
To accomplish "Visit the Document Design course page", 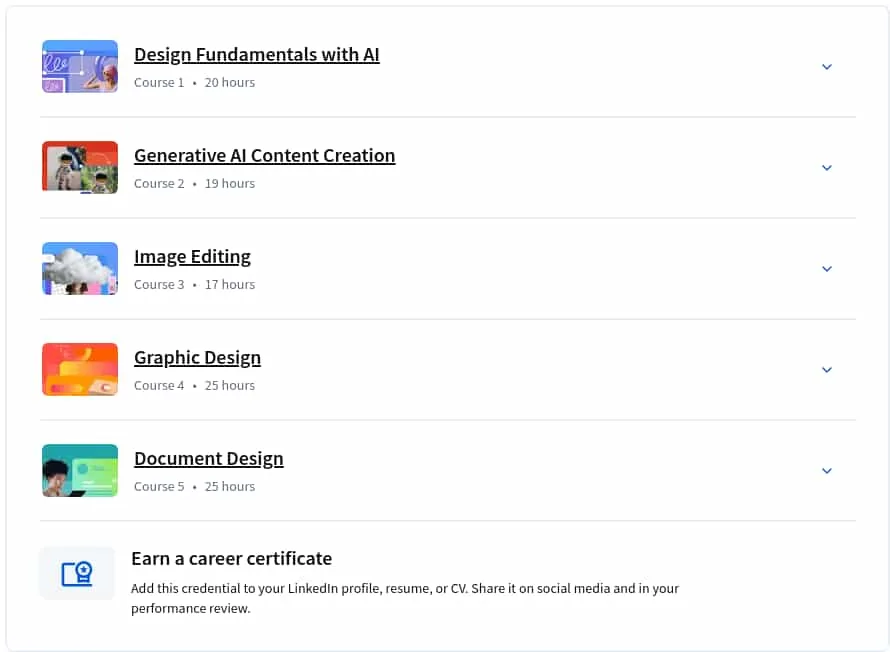I will click(209, 459).
